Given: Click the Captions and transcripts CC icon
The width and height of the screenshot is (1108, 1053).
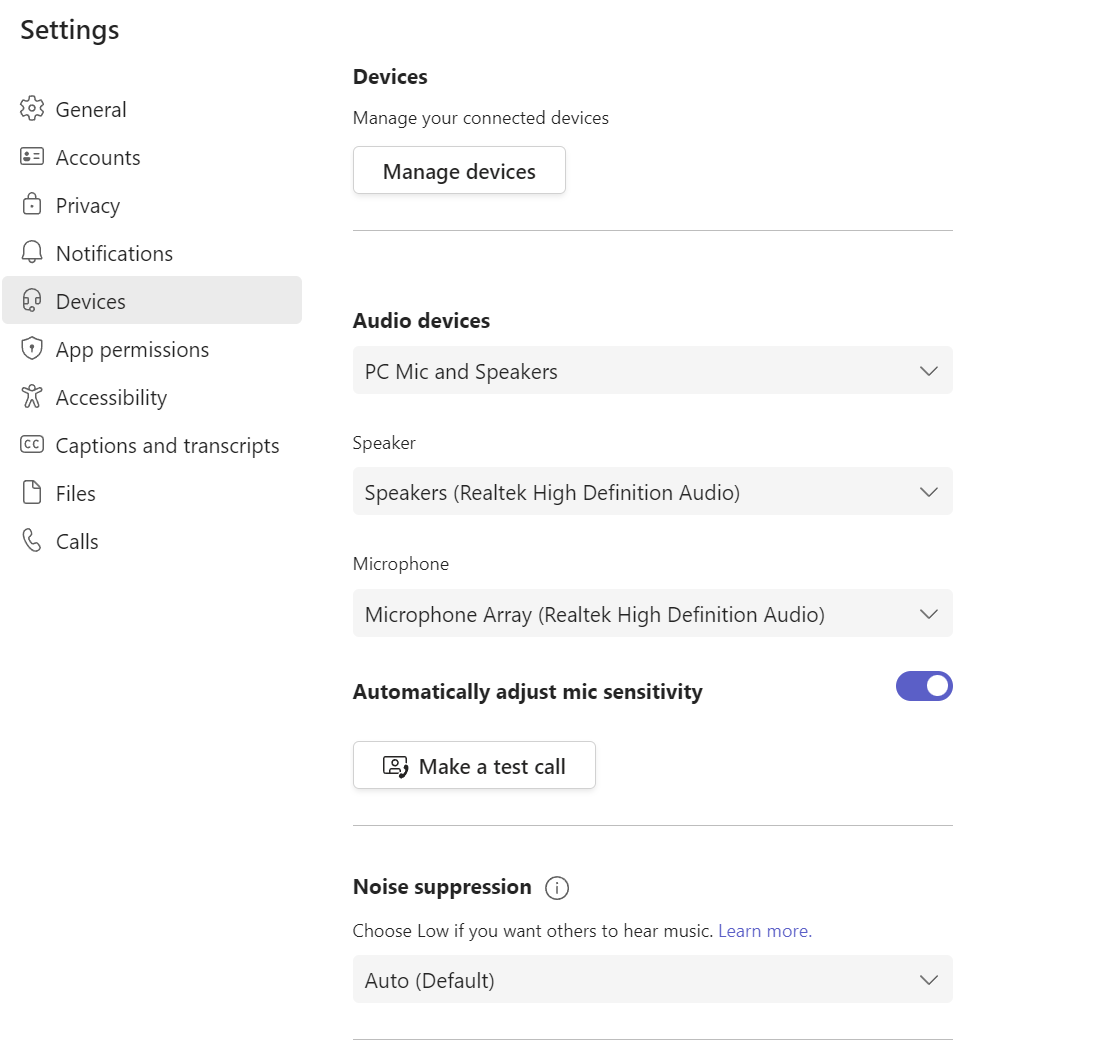Looking at the screenshot, I should coord(32,445).
